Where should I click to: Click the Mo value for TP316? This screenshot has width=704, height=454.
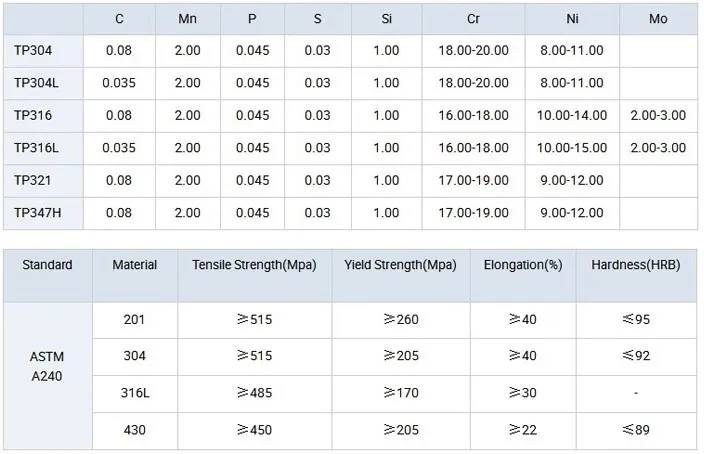(658, 116)
